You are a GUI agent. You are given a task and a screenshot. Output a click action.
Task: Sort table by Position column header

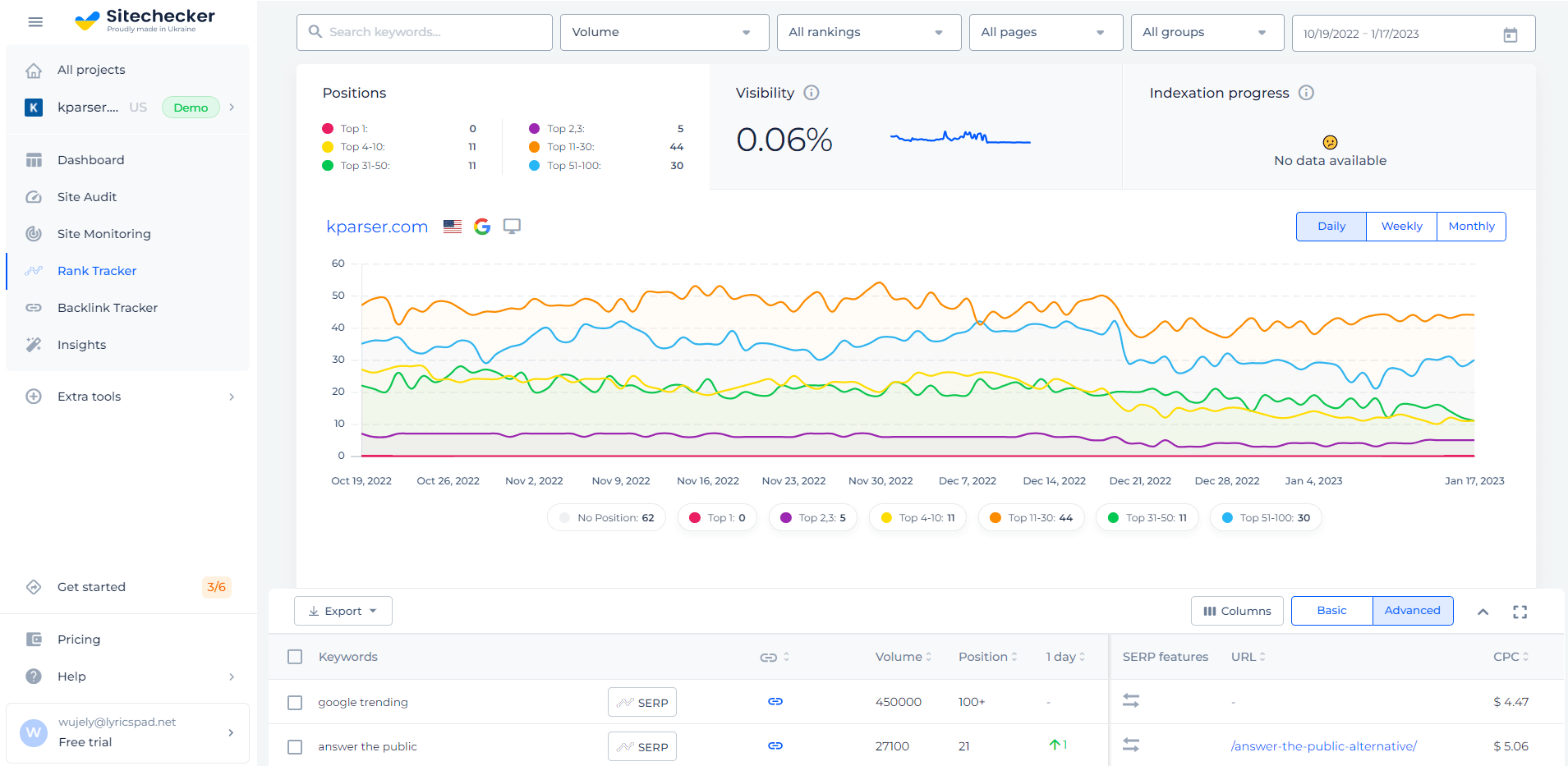(988, 657)
